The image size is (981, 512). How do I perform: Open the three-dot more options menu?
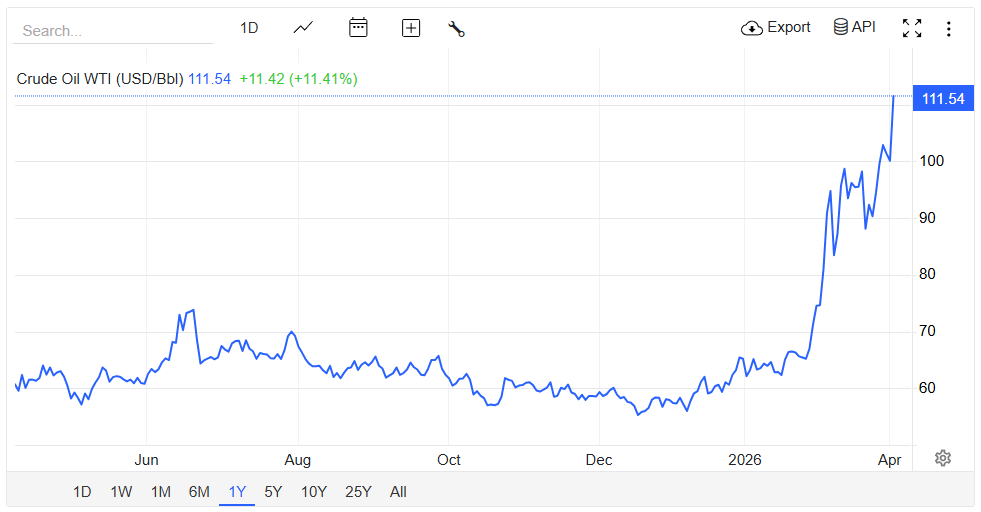[948, 29]
